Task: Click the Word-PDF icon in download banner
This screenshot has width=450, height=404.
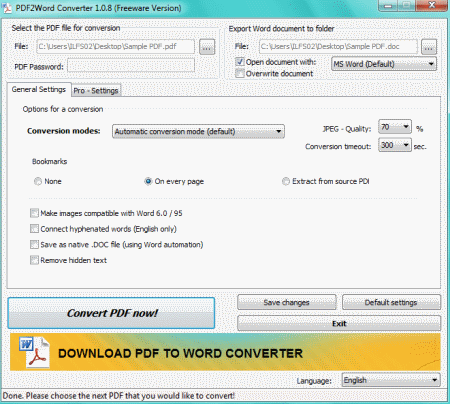Action: pos(35,353)
